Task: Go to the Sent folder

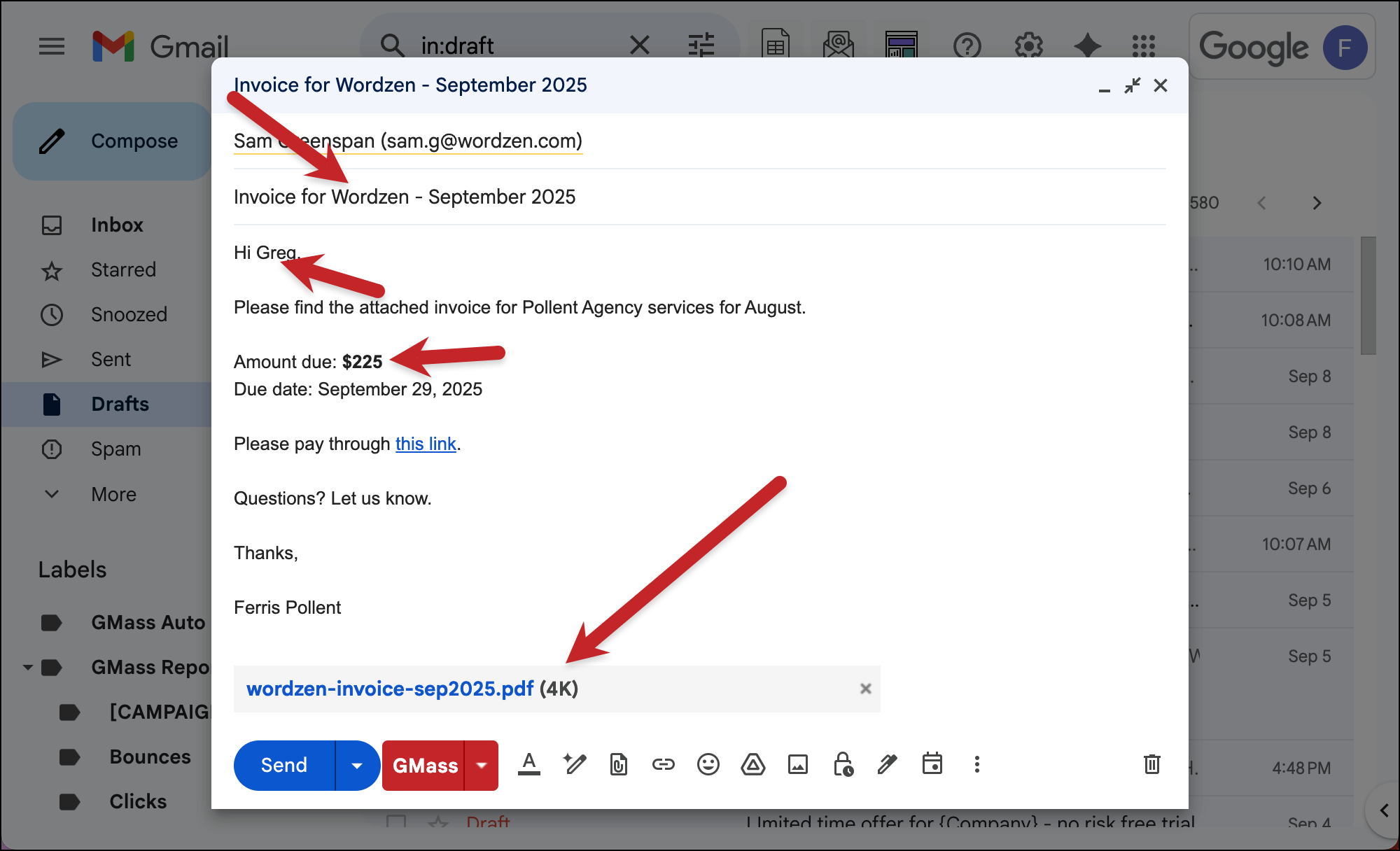Action: (111, 359)
